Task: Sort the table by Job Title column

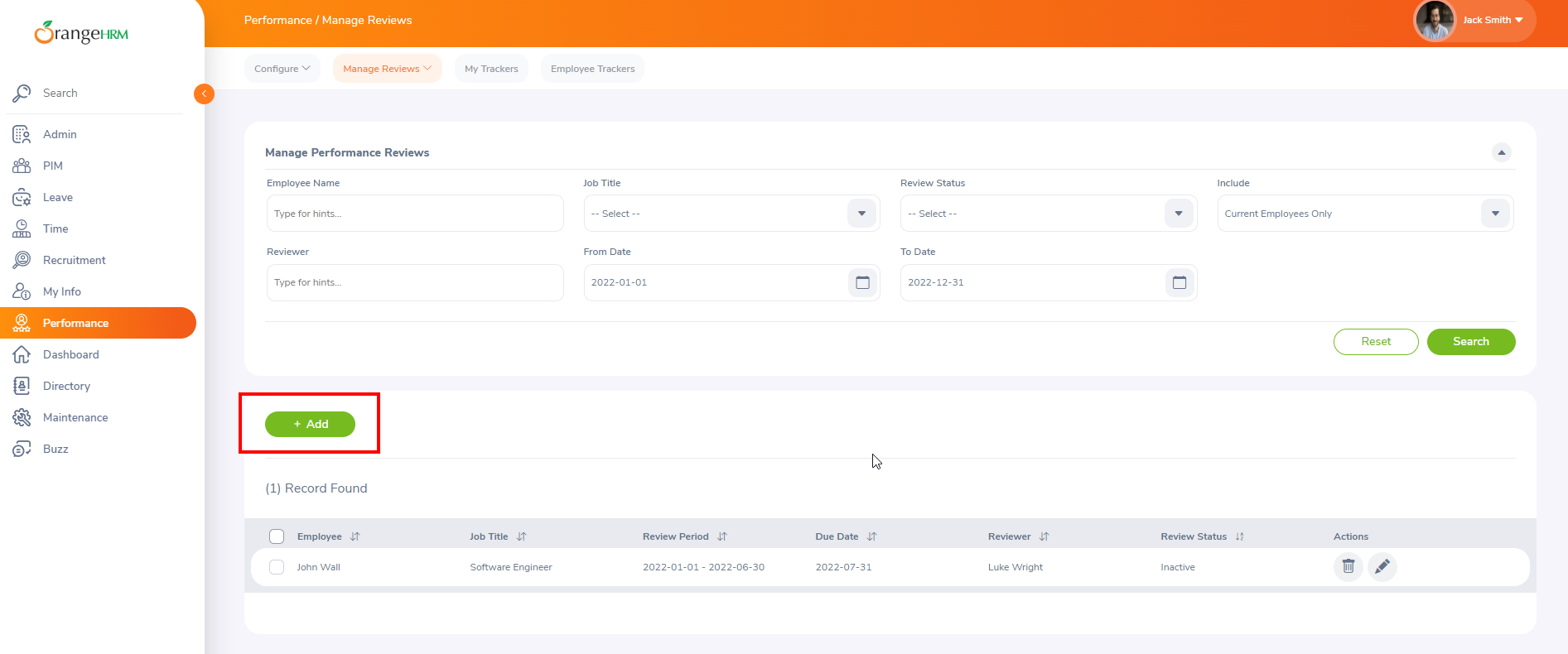Action: pos(522,536)
